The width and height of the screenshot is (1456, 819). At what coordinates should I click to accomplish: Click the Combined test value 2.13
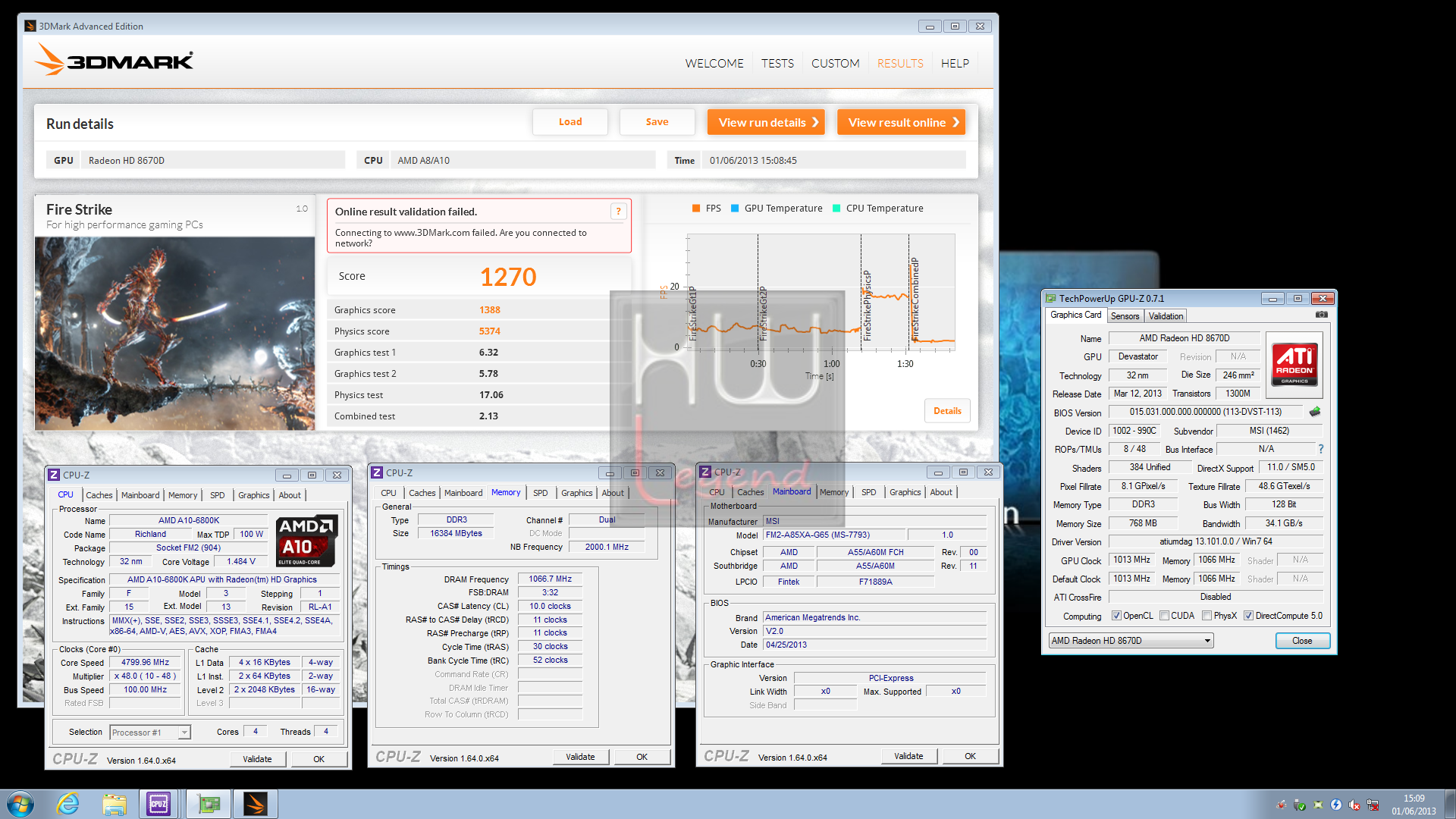pos(488,416)
